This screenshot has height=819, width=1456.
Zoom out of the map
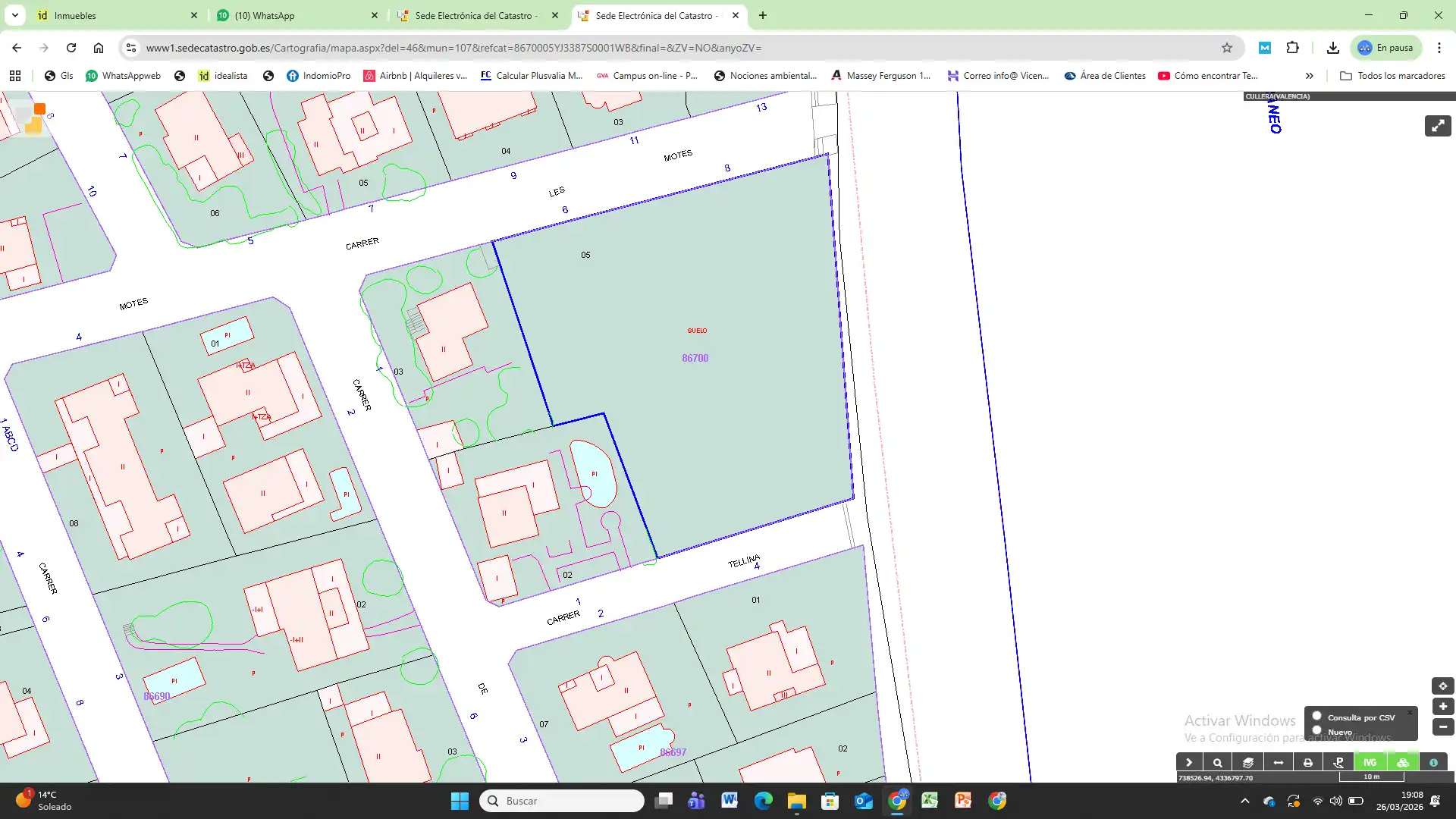(x=1442, y=726)
